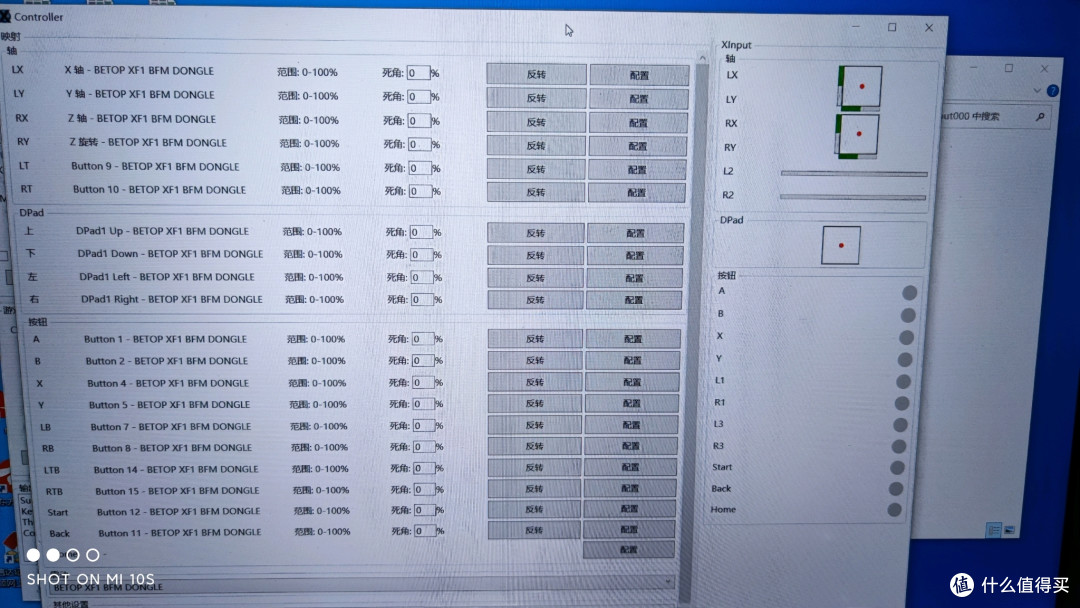Viewport: 1080px width, 608px height.
Task: Switch to details view icon in background window
Action: click(x=994, y=530)
